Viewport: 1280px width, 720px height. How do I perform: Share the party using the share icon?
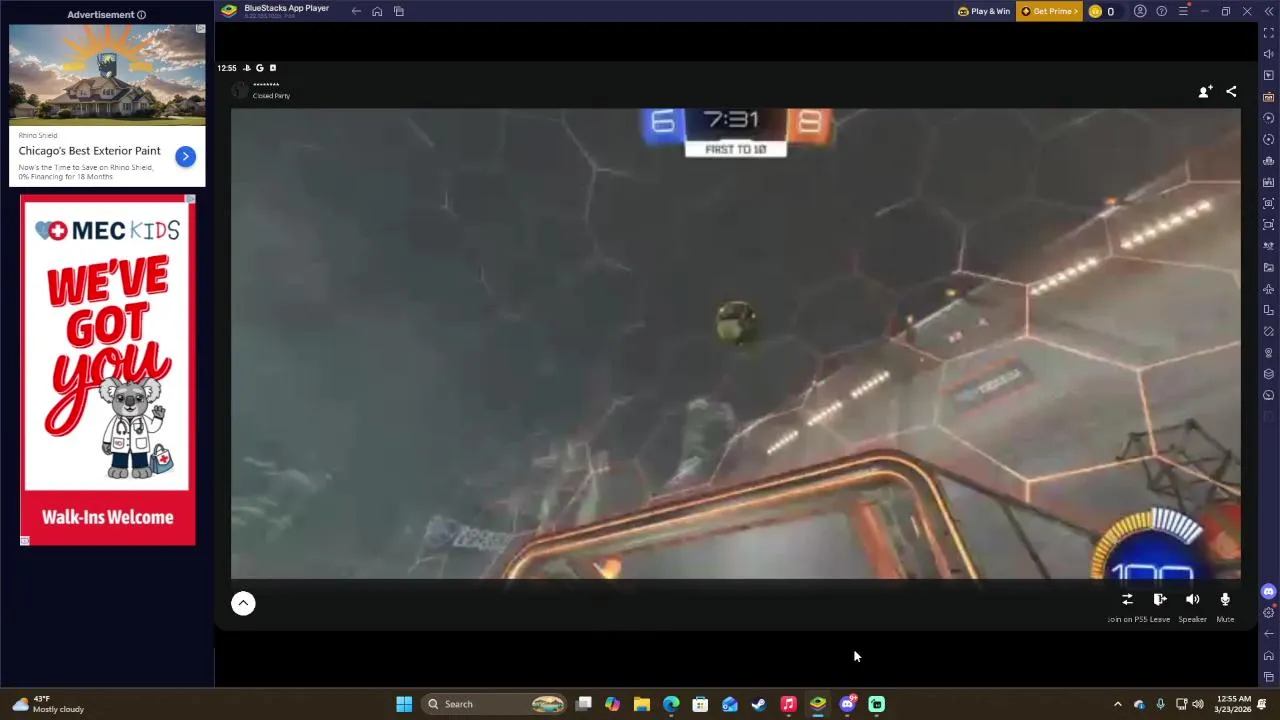1231,91
